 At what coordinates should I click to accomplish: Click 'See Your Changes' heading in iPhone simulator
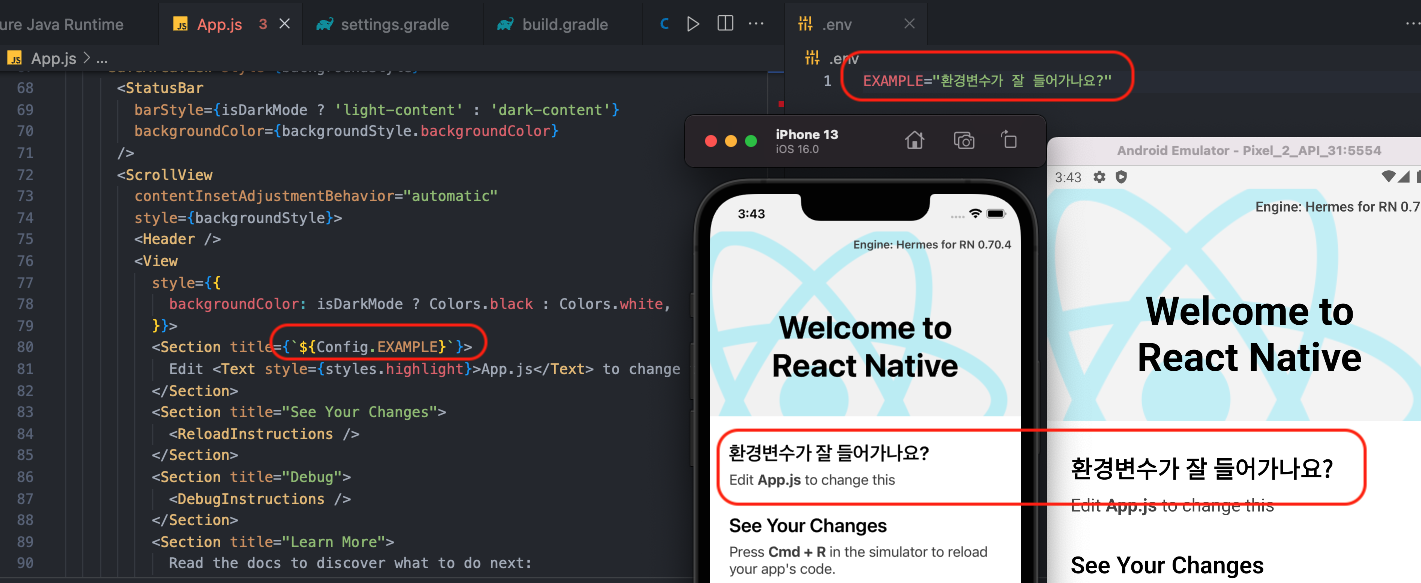click(808, 526)
